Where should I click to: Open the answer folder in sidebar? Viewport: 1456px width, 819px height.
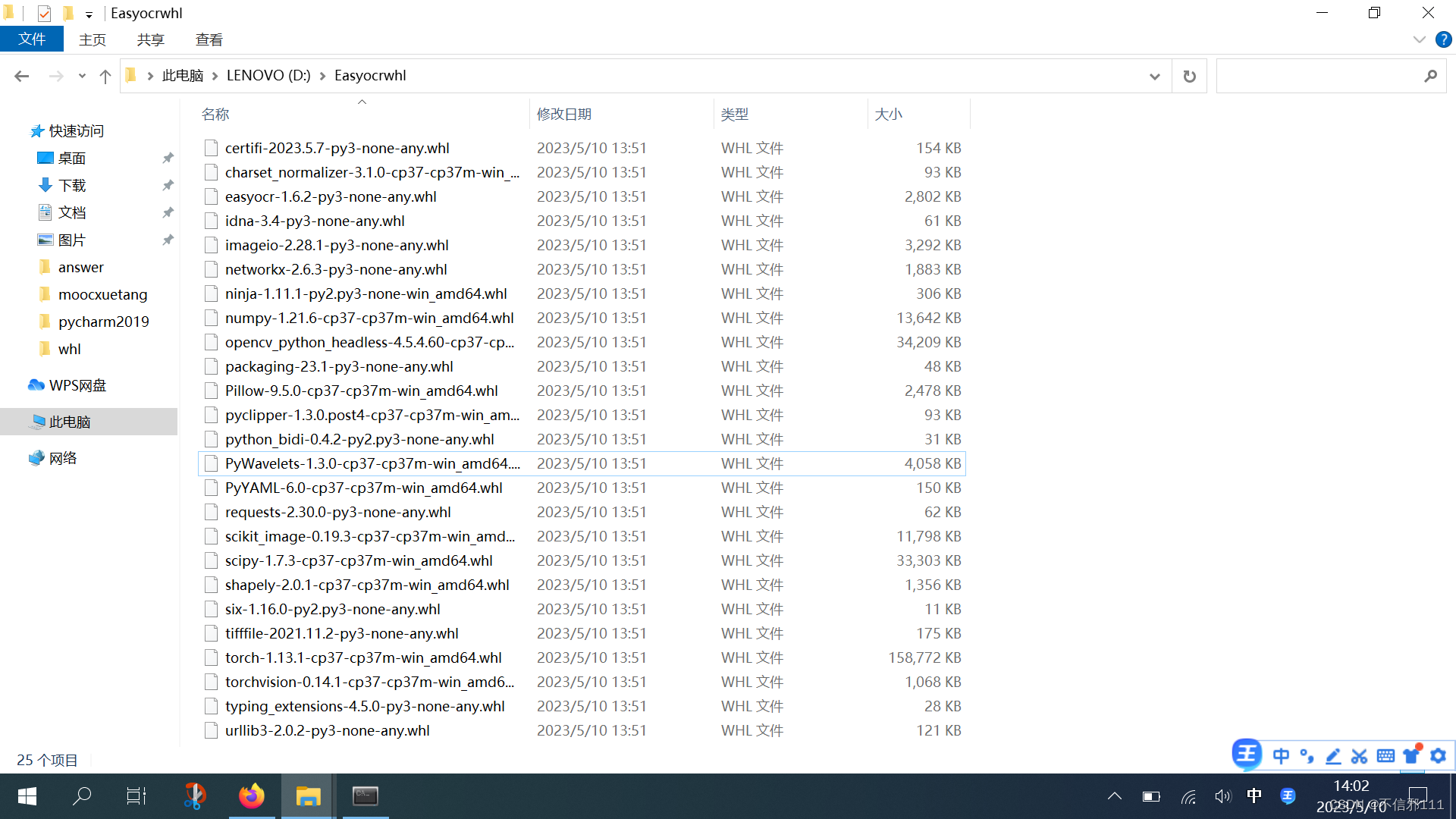pyautogui.click(x=80, y=268)
